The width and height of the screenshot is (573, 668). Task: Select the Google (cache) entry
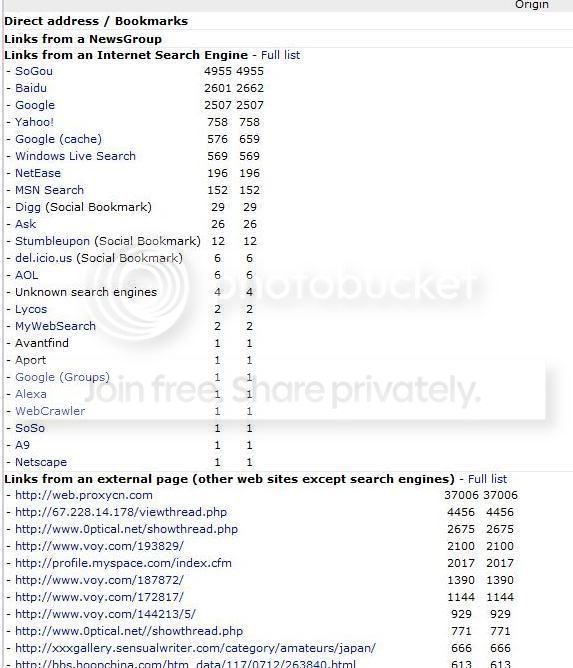[58, 139]
